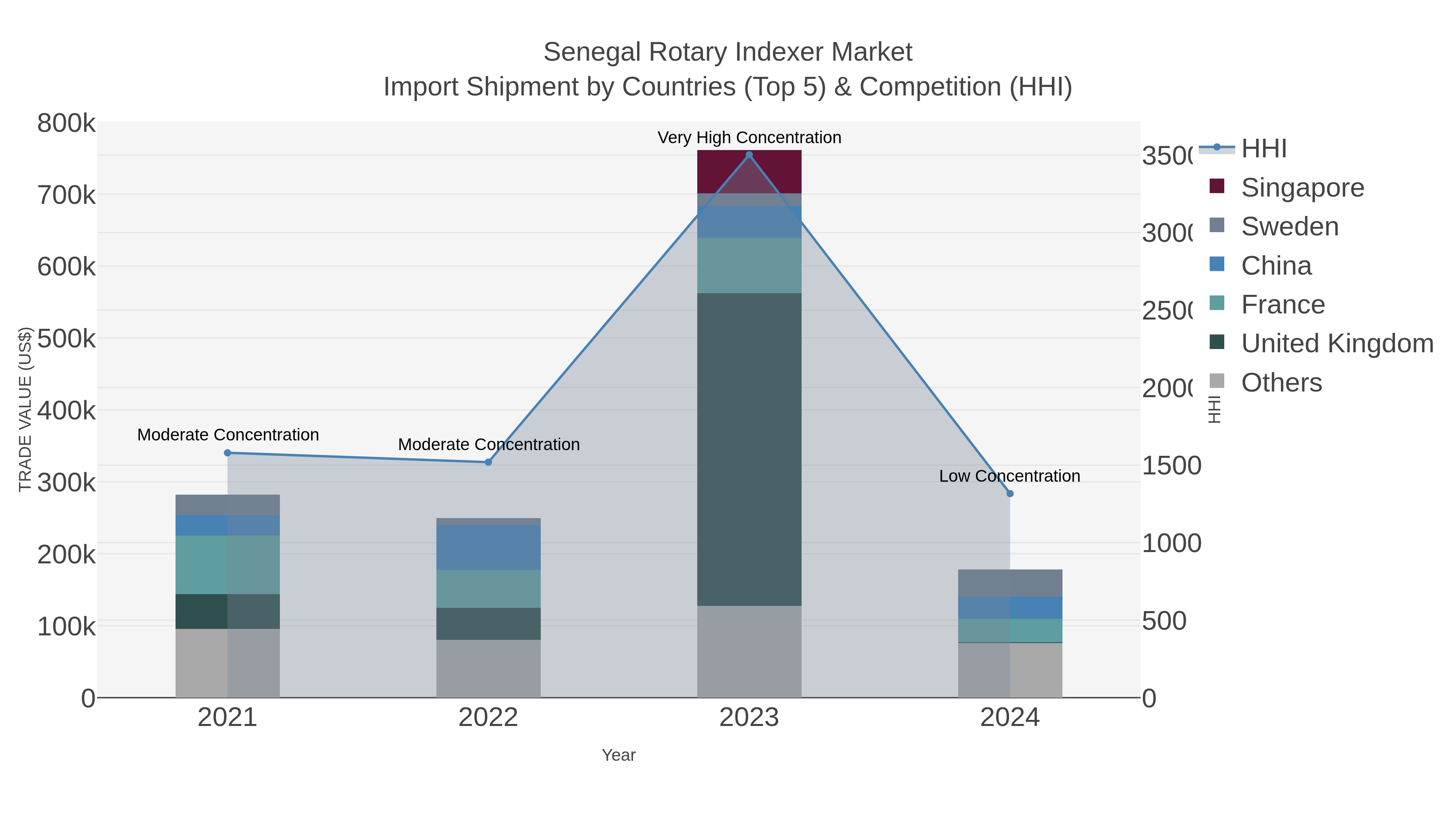Click the 2022 x-axis tick label

[x=488, y=718]
